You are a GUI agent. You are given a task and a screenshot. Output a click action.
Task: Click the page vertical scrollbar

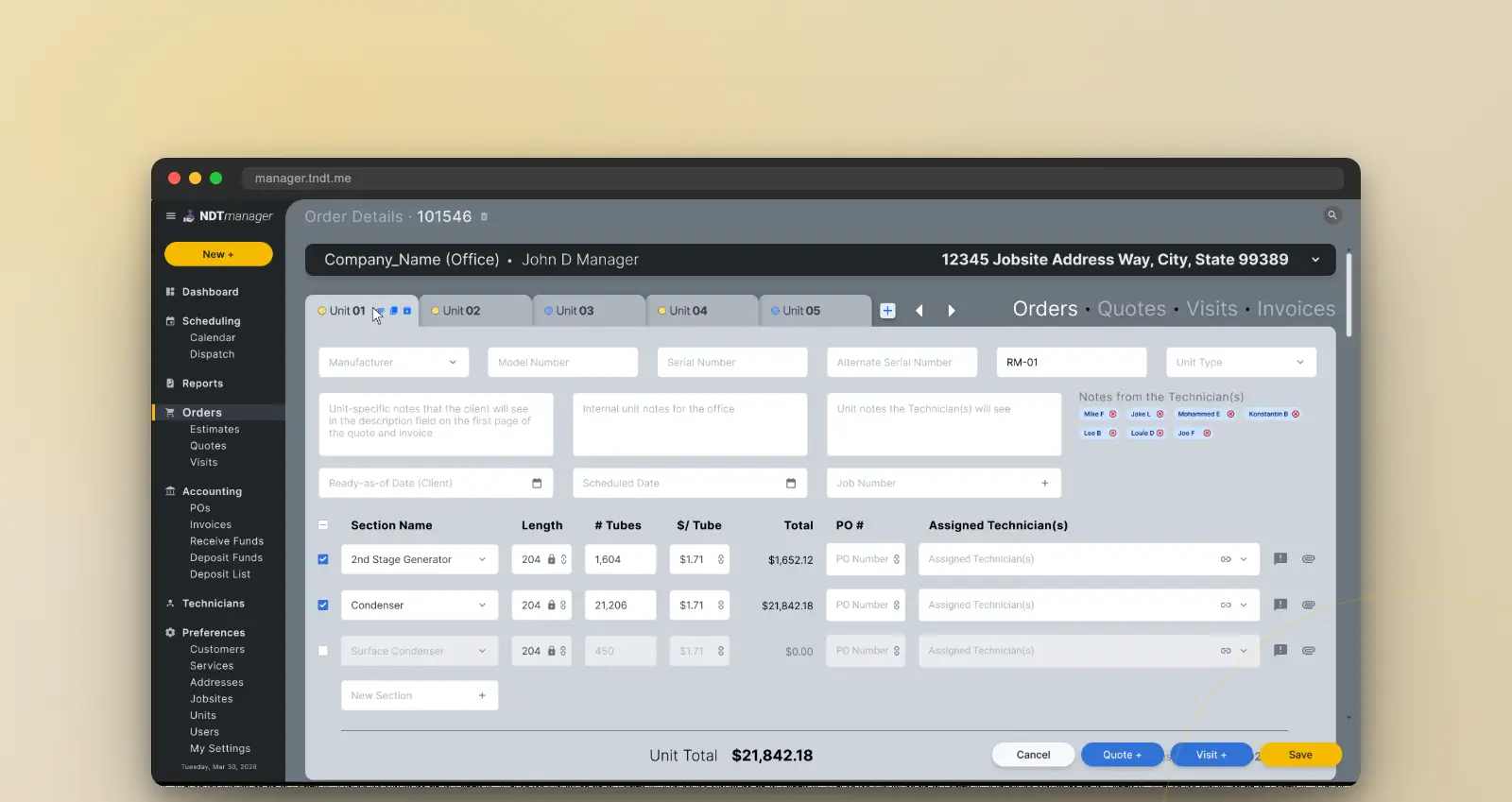pyautogui.click(x=1349, y=294)
